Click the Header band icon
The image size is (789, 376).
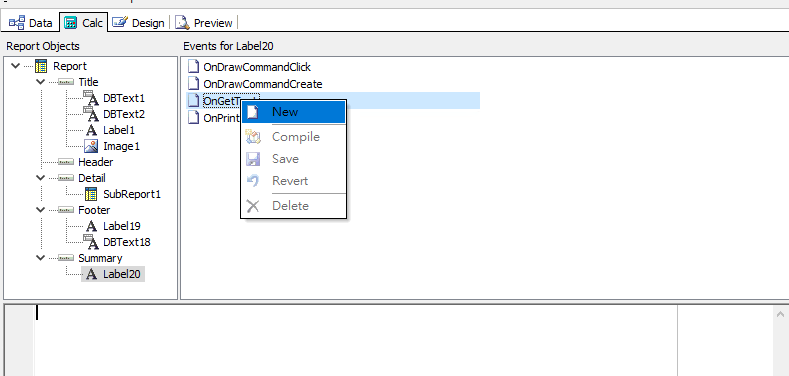click(66, 162)
